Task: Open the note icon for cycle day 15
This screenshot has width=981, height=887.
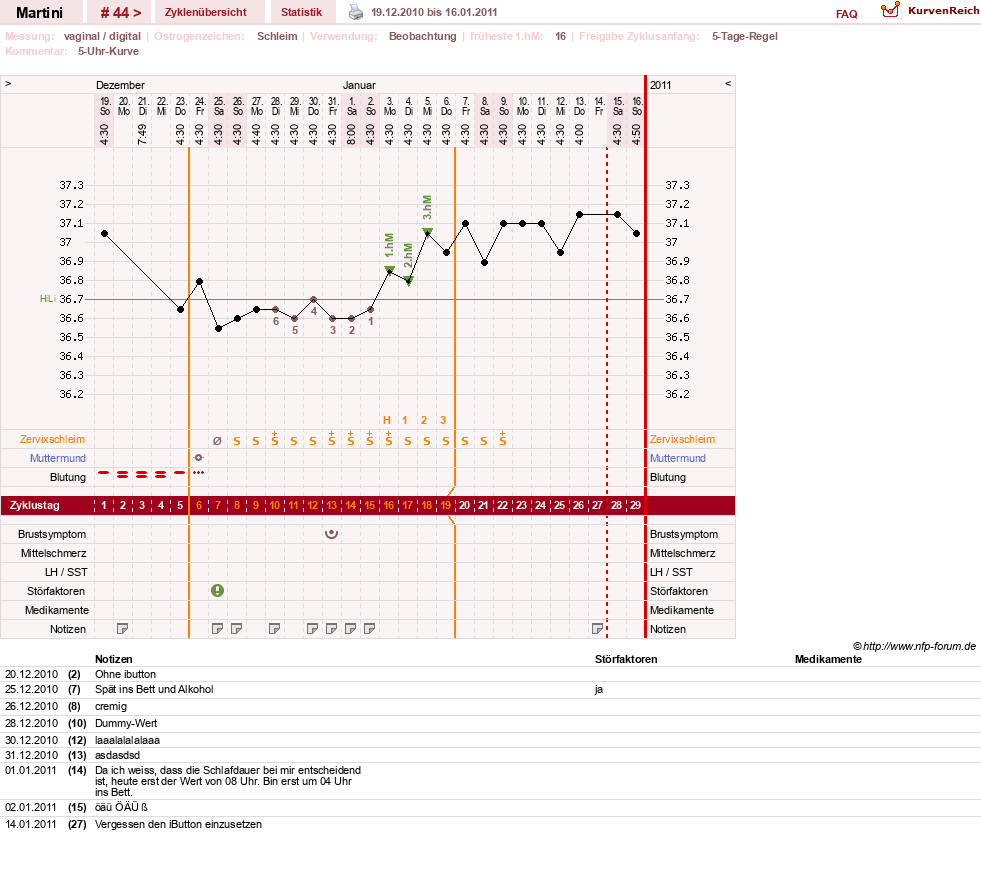Action: point(369,629)
